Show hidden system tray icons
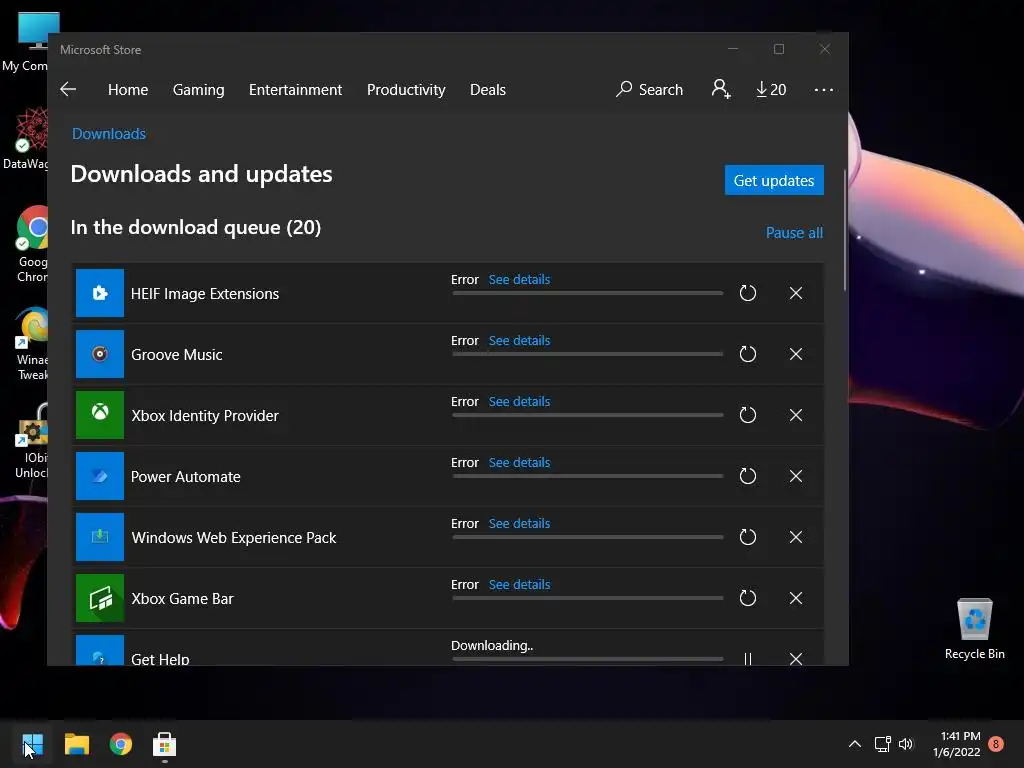This screenshot has height=768, width=1024. [854, 744]
